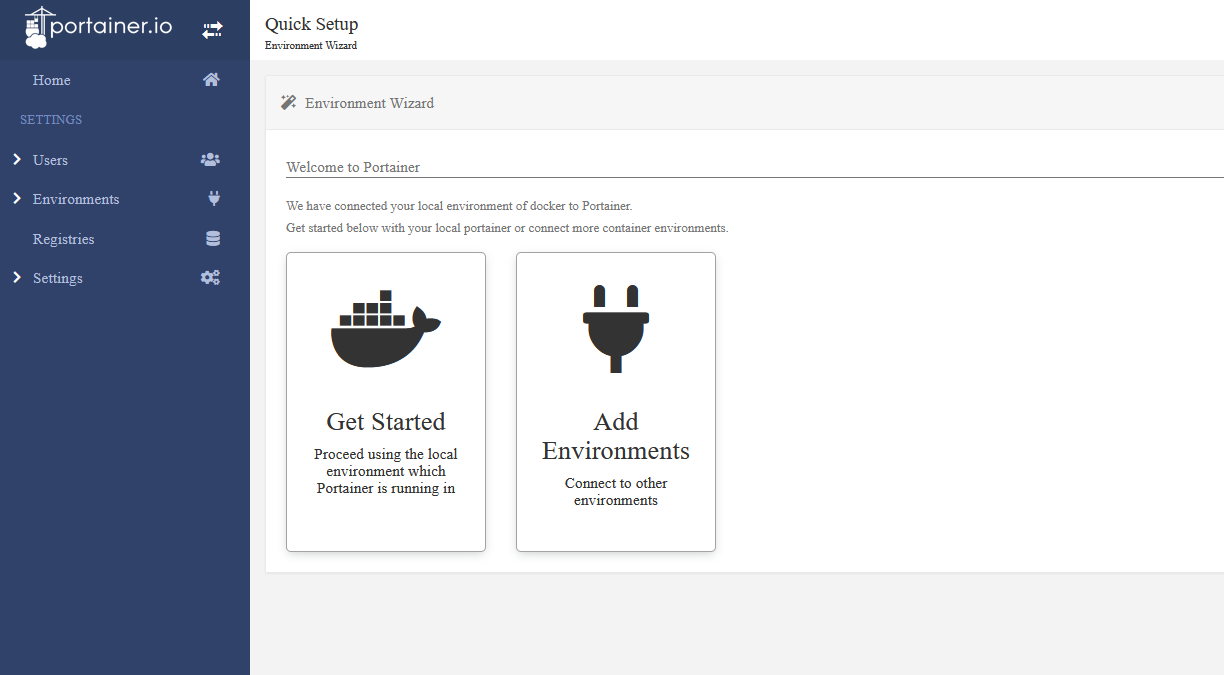Click the Quick Setup page title

pyautogui.click(x=311, y=24)
